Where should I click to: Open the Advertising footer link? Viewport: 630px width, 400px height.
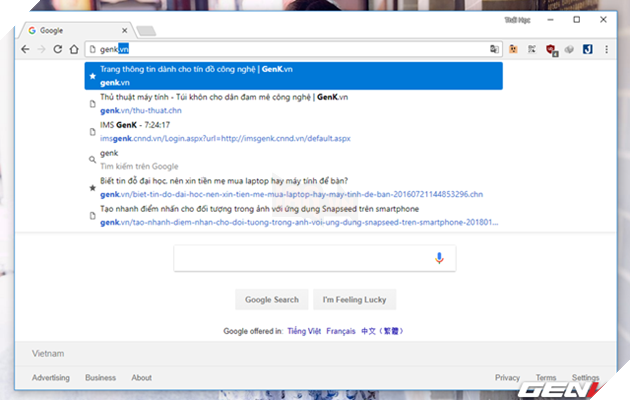click(51, 378)
